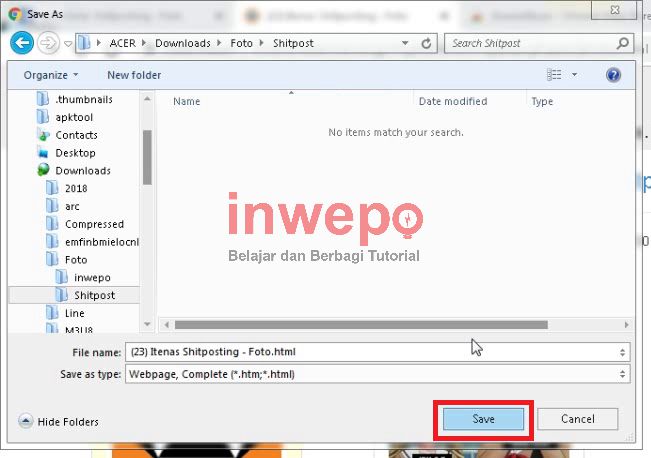This screenshot has height=458, width=651.
Task: Click the Contacts icon in tree
Action: pyautogui.click(x=43, y=135)
